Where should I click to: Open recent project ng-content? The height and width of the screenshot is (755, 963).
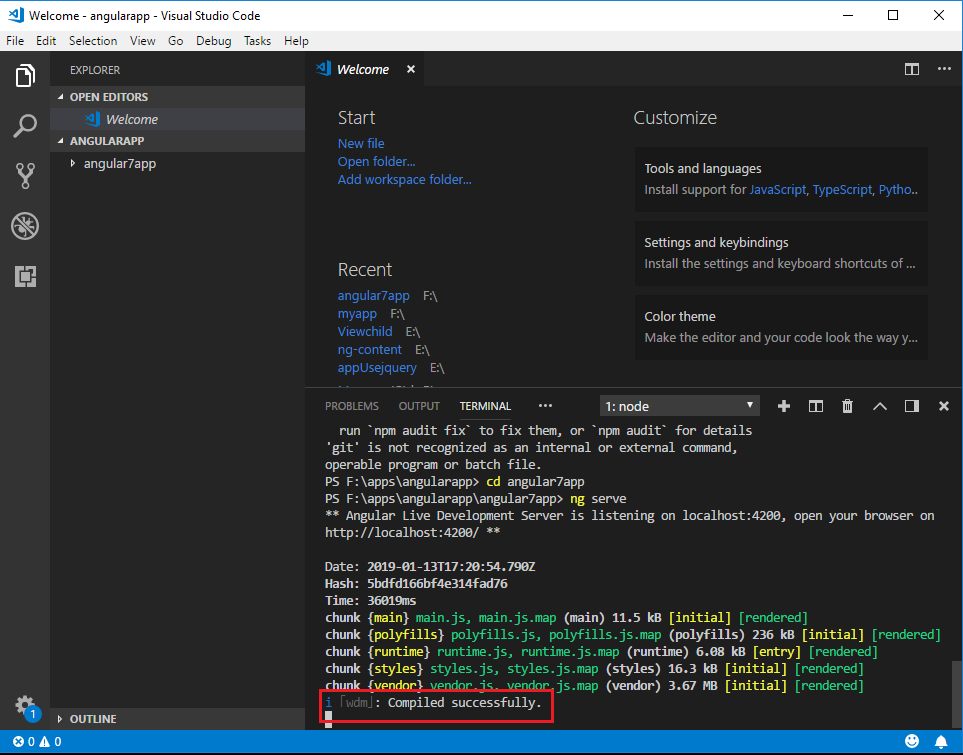click(370, 350)
